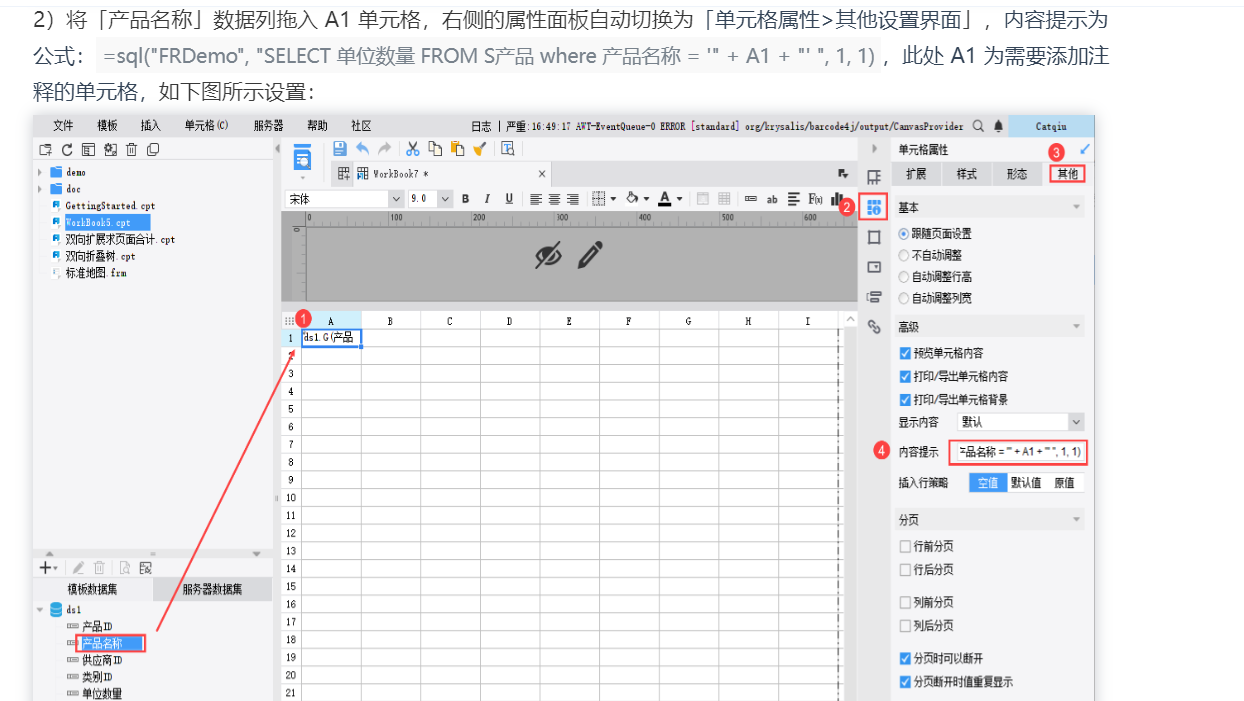Collapse the 基本 section
The height and width of the screenshot is (701, 1244).
1076,207
